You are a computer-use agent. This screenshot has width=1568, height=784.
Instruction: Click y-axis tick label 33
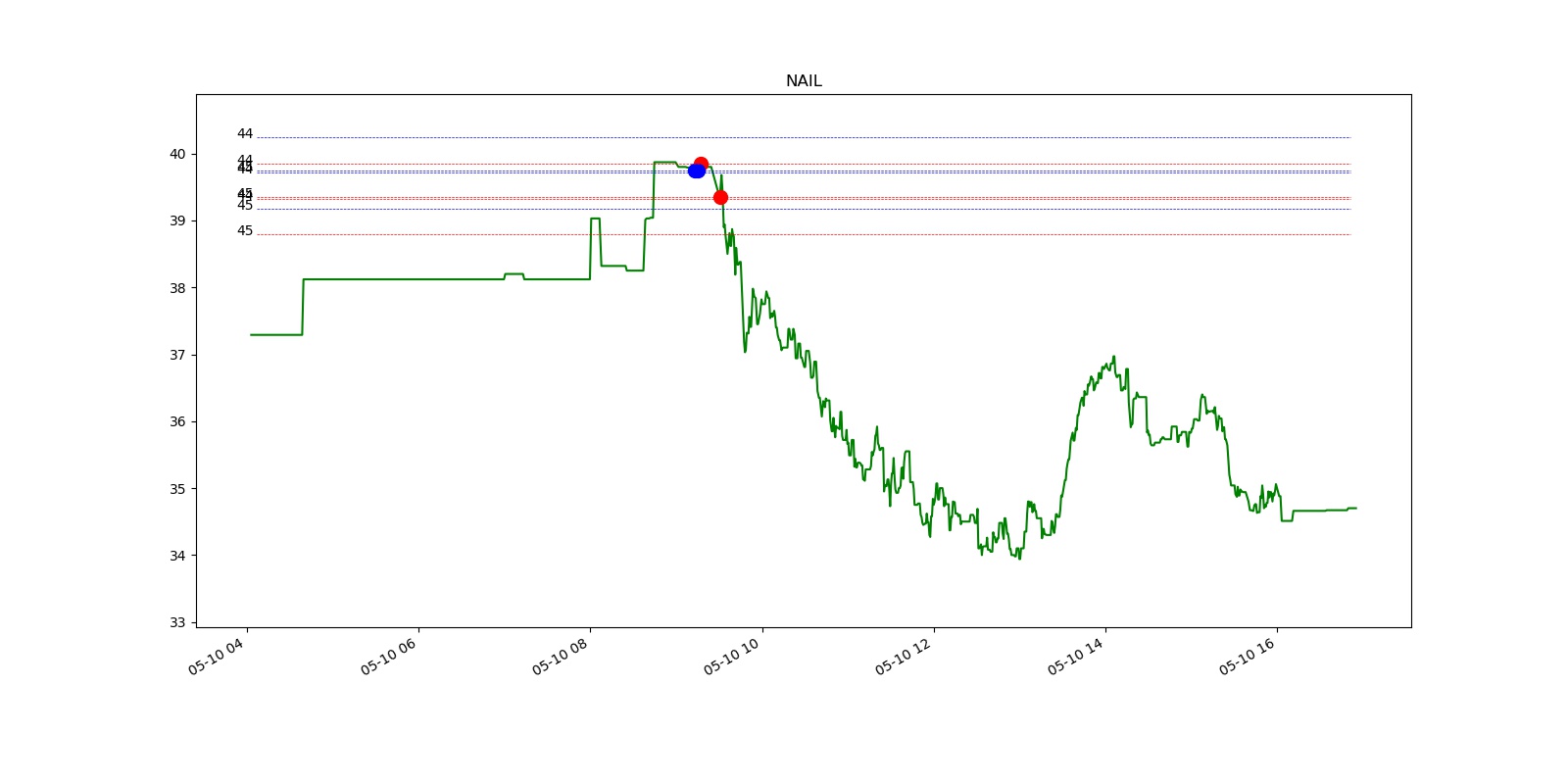pos(177,622)
